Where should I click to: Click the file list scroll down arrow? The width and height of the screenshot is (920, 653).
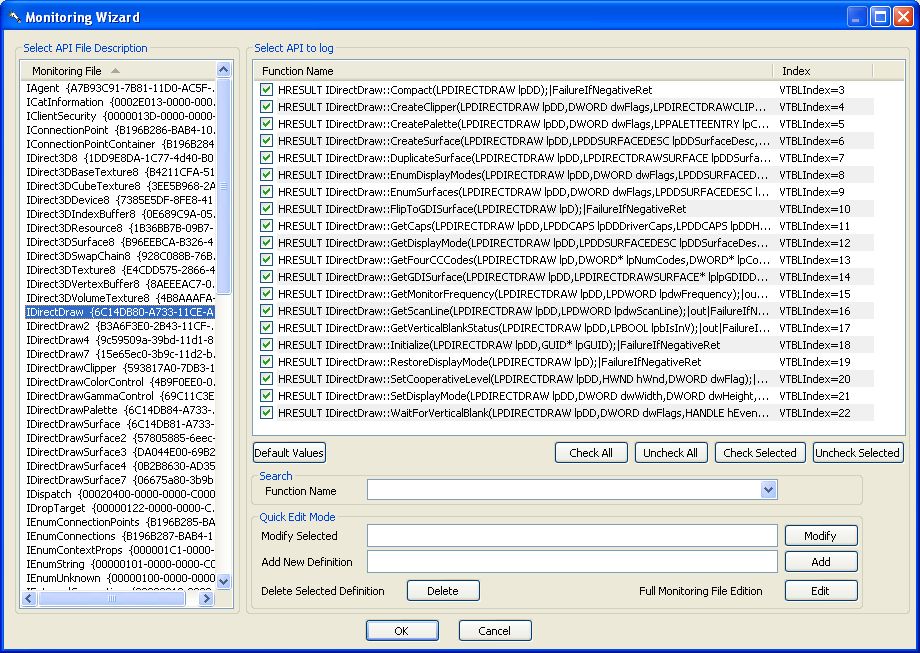pos(223,581)
